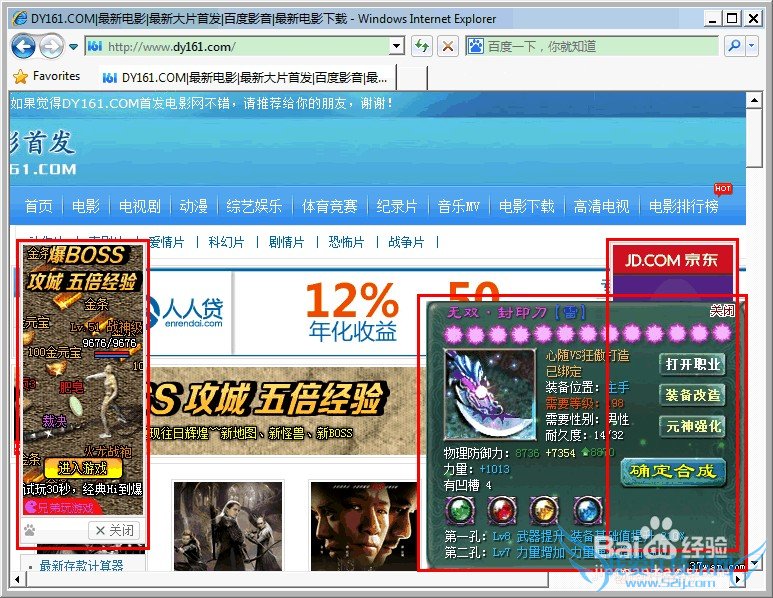This screenshot has width=773, height=598.
Task: Click 装备改造 button in popup
Action: (692, 395)
